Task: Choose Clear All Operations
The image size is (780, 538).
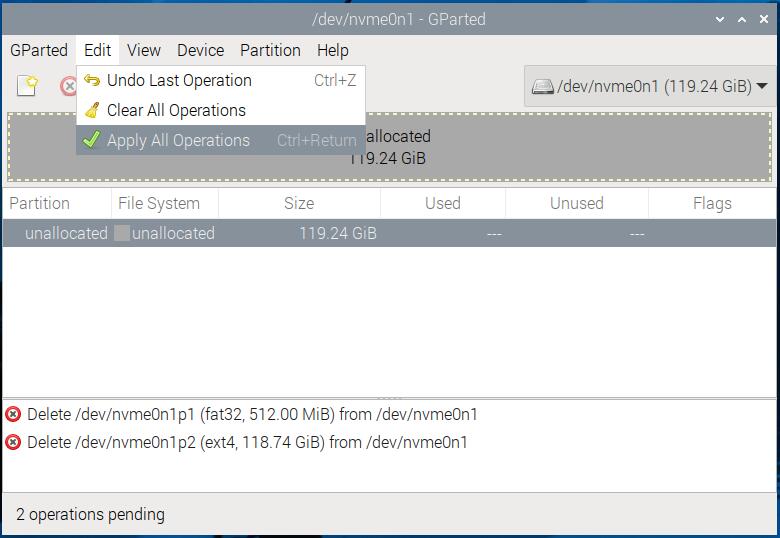Action: pos(221,110)
